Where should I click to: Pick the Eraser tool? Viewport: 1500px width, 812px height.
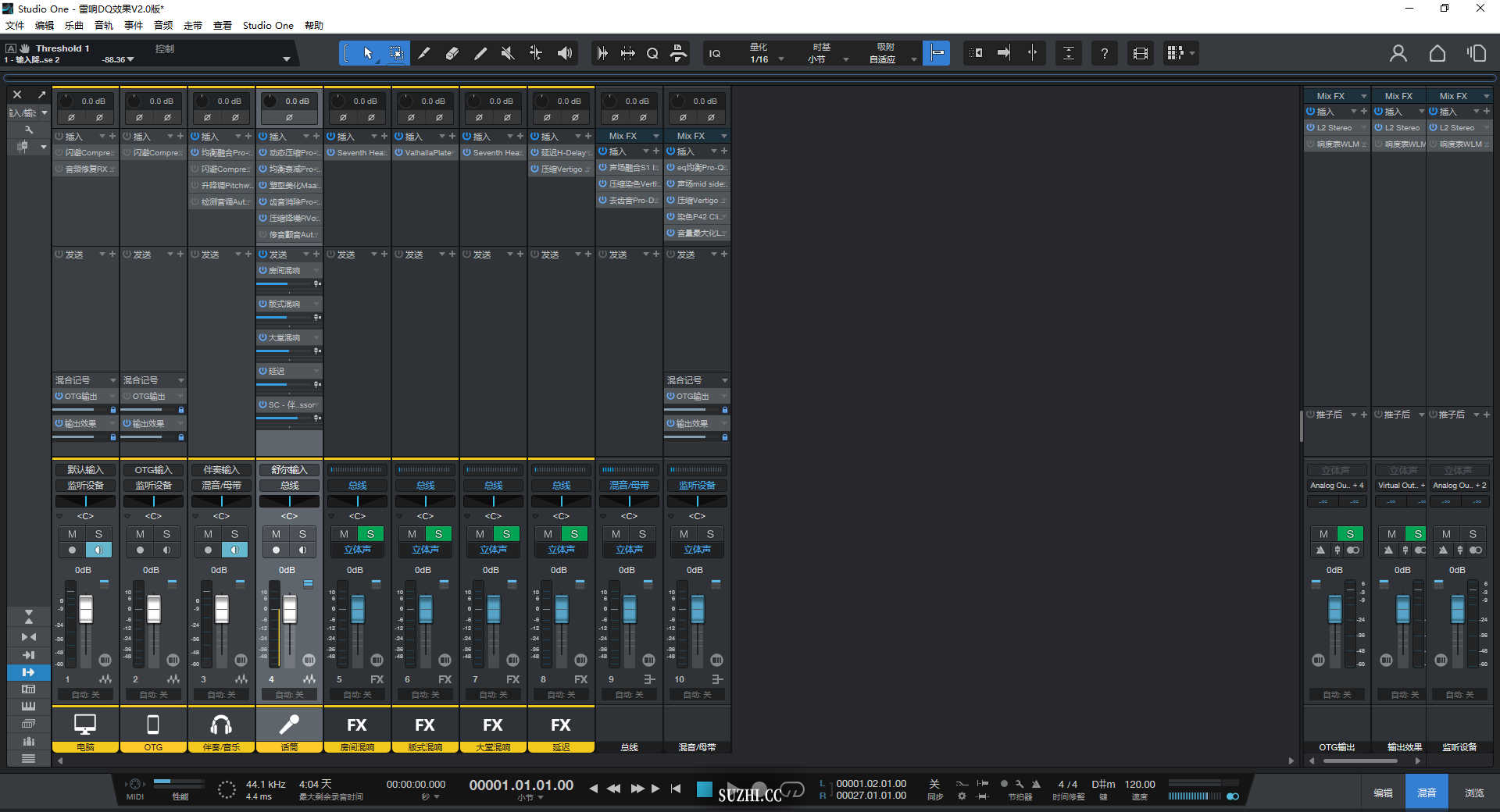tap(452, 53)
